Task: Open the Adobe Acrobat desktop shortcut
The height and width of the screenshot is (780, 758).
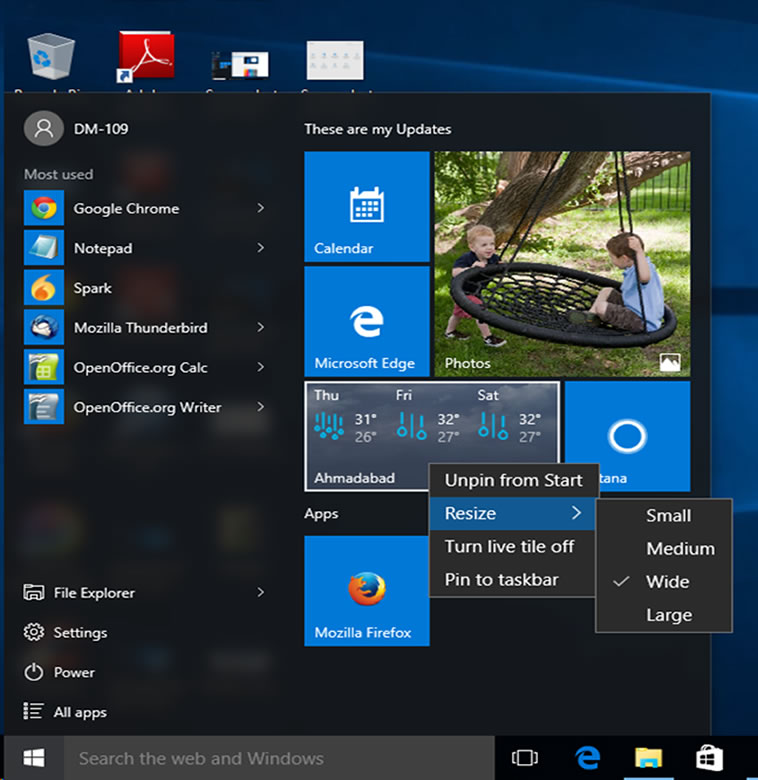Action: pyautogui.click(x=146, y=56)
